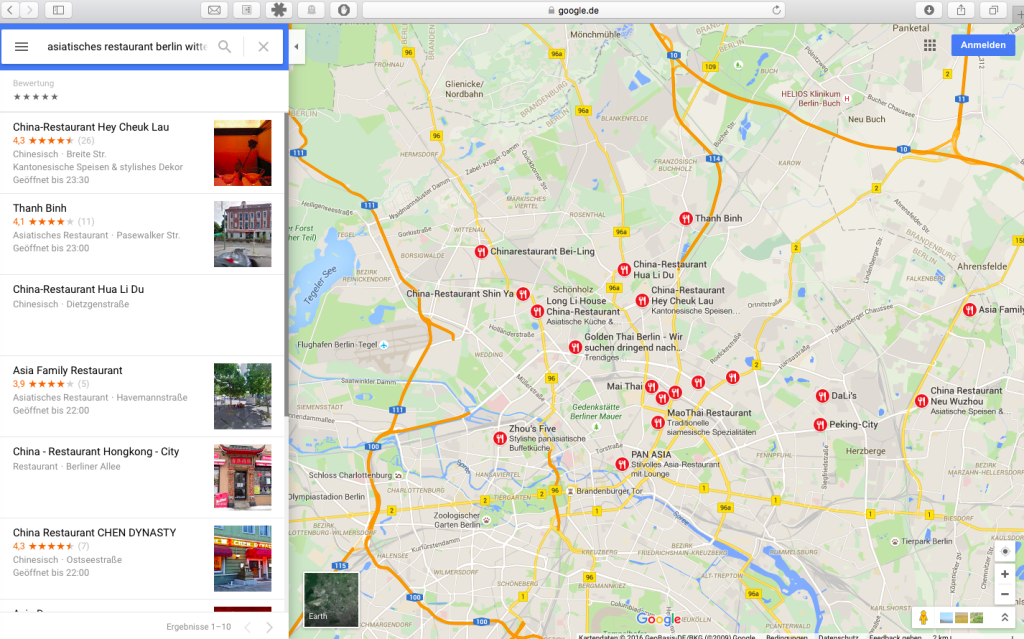Click PAN ASIA map pin
Viewport: 1024px width, 639px height.
point(622,464)
